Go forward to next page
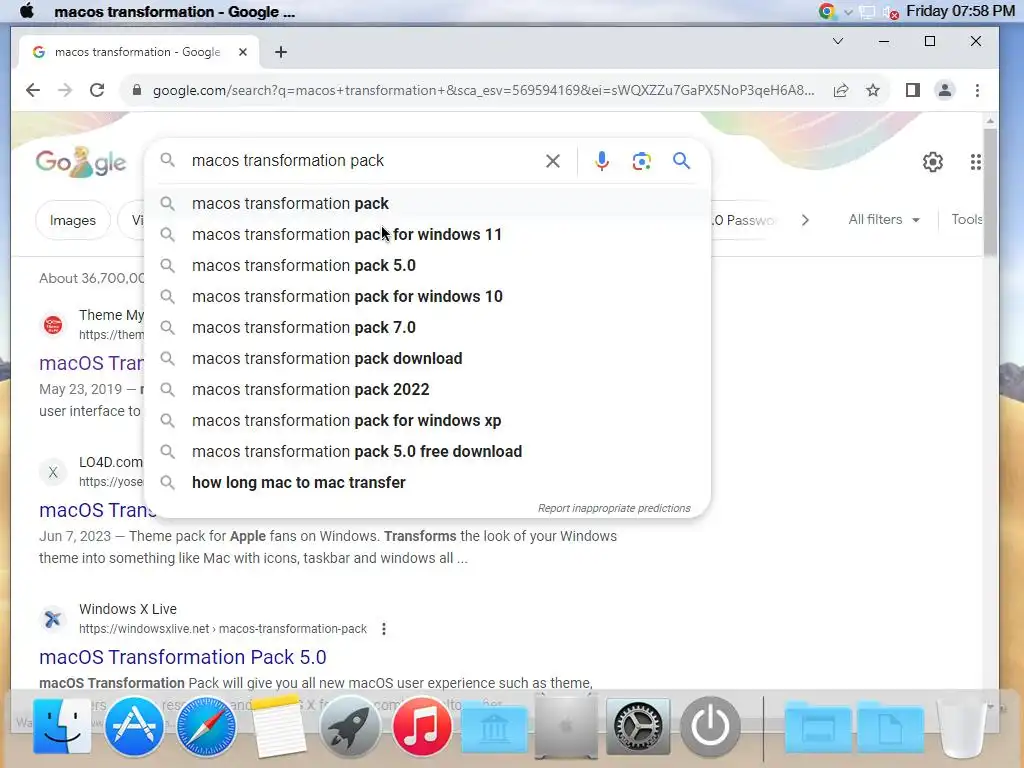This screenshot has height=768, width=1024. coord(65,90)
